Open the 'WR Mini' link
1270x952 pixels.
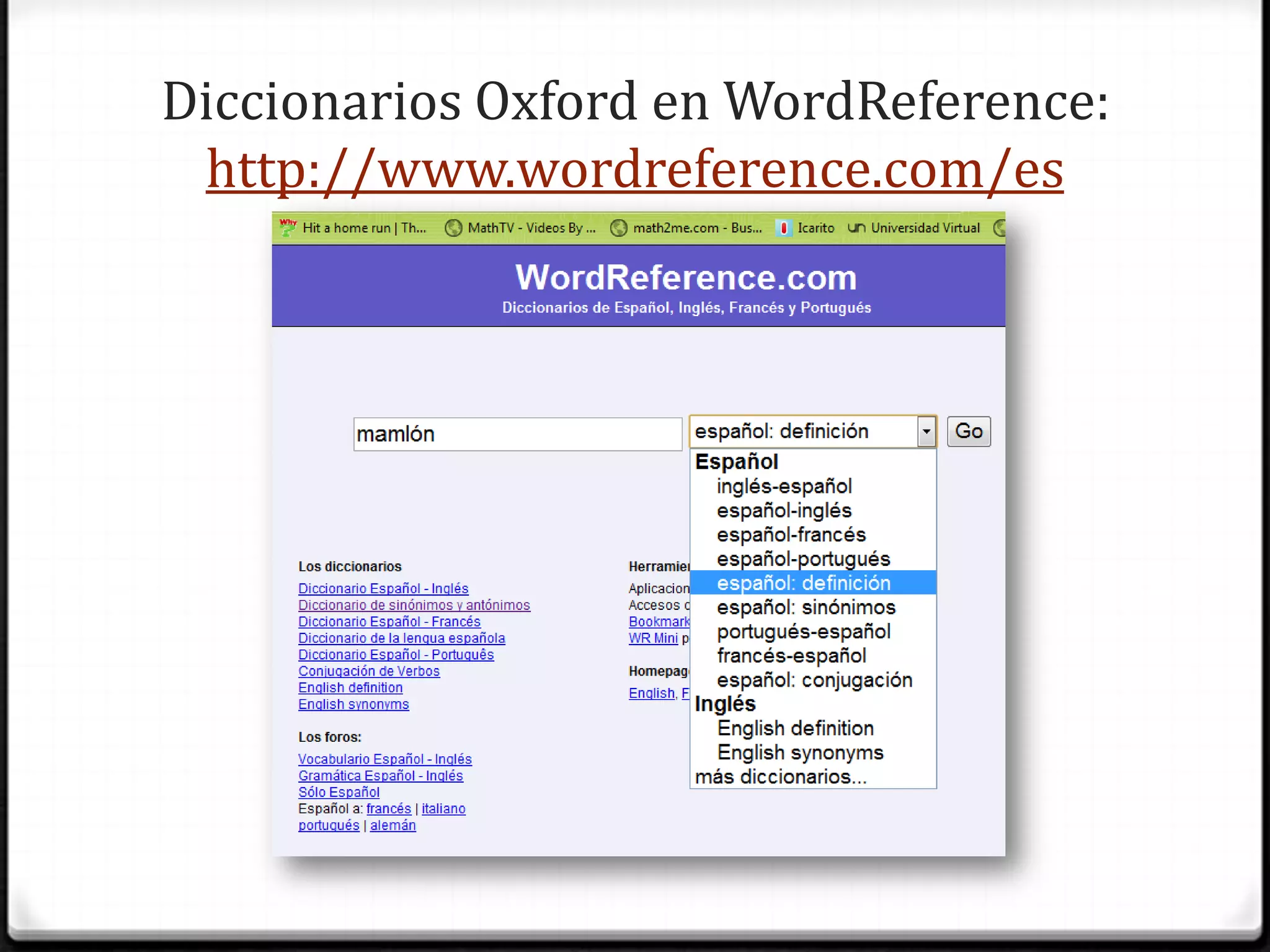(654, 638)
